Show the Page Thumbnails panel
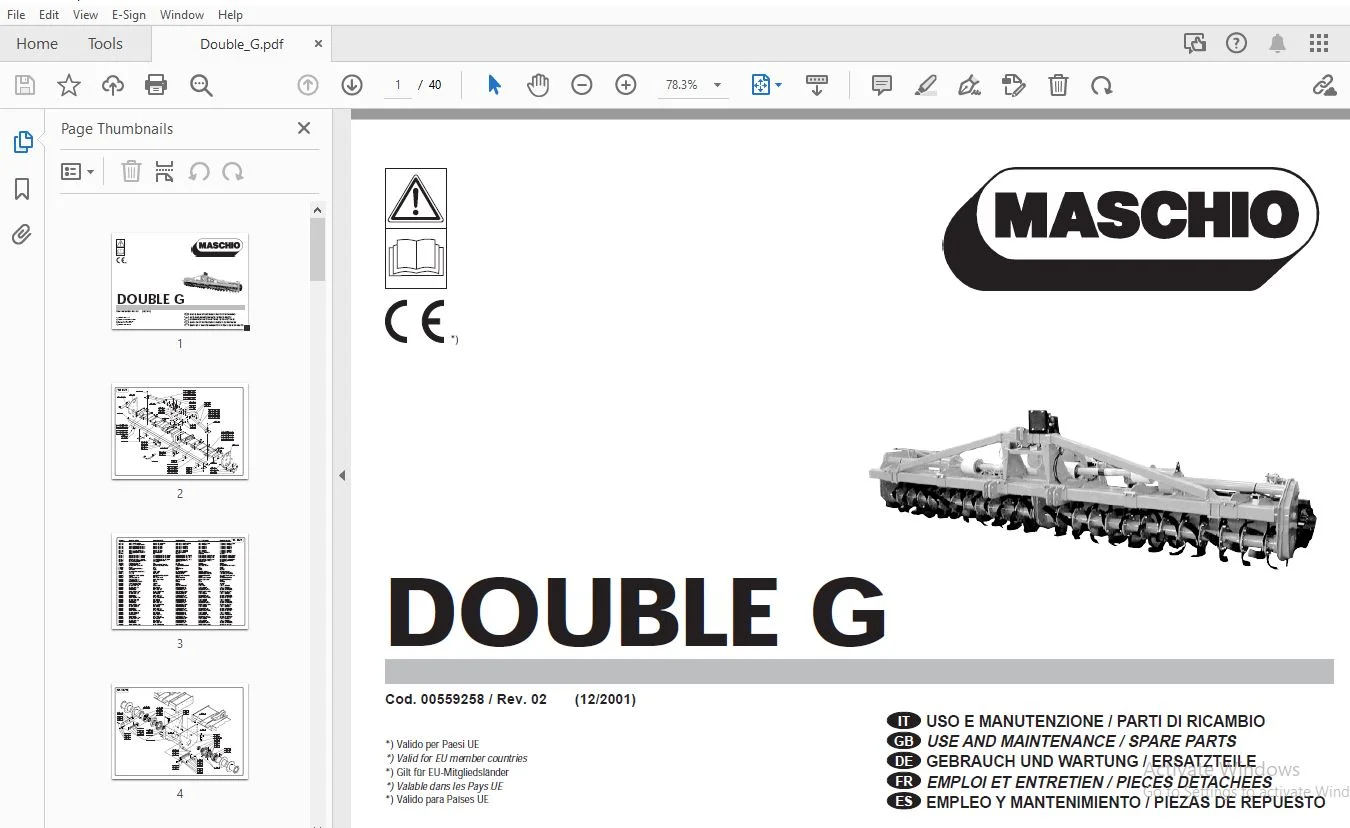The height and width of the screenshot is (828, 1350). point(23,142)
